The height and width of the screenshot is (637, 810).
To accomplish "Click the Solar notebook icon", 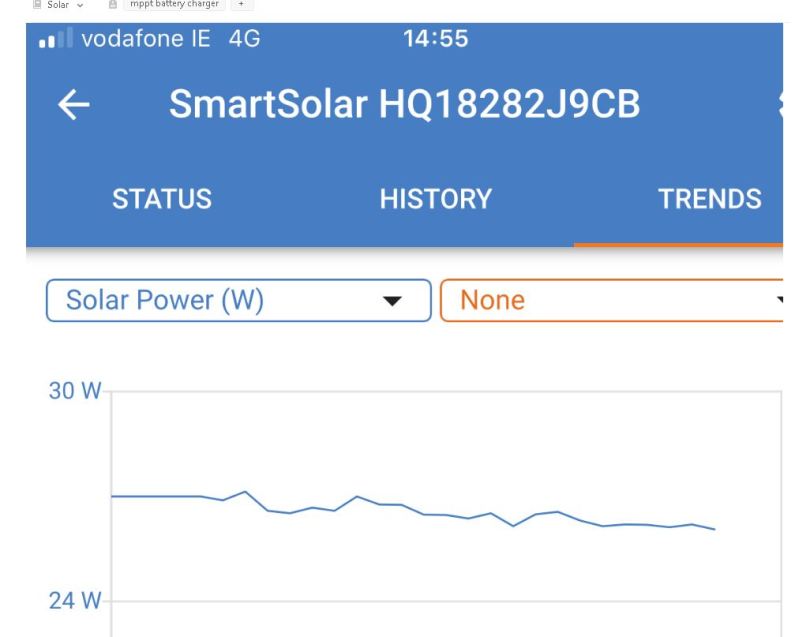I will pyautogui.click(x=36, y=4).
